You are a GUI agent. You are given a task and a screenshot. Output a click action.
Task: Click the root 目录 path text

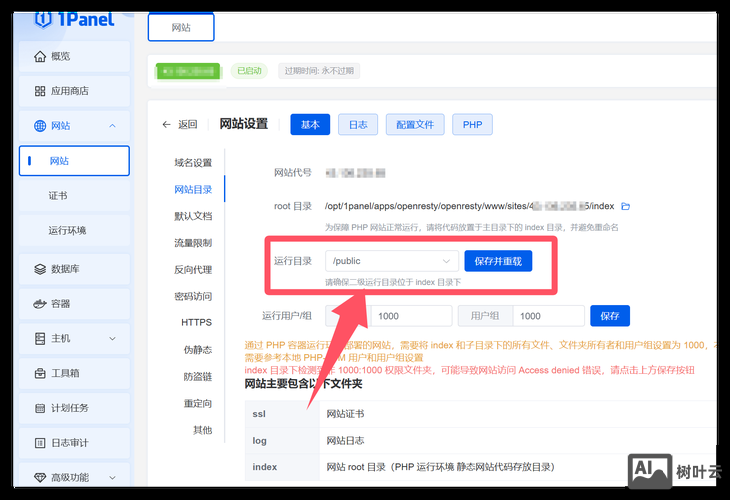pyautogui.click(x=469, y=206)
